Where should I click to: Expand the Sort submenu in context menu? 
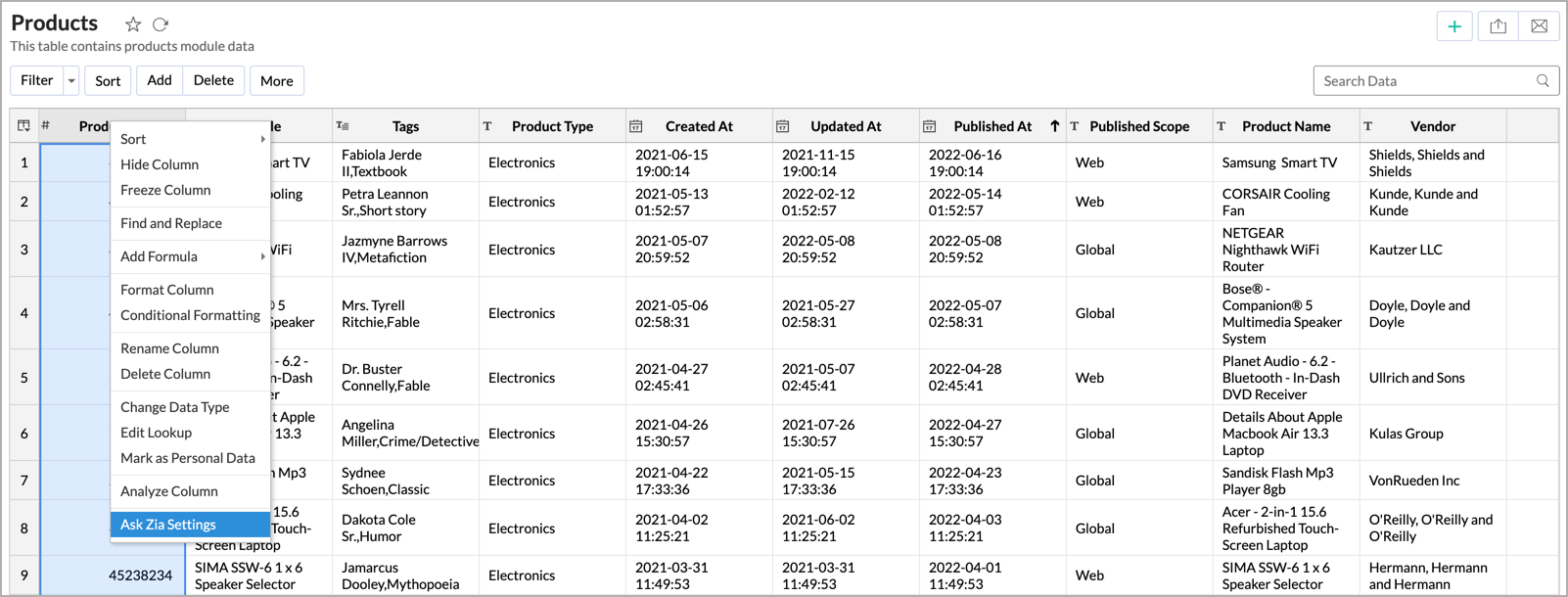[x=262, y=139]
